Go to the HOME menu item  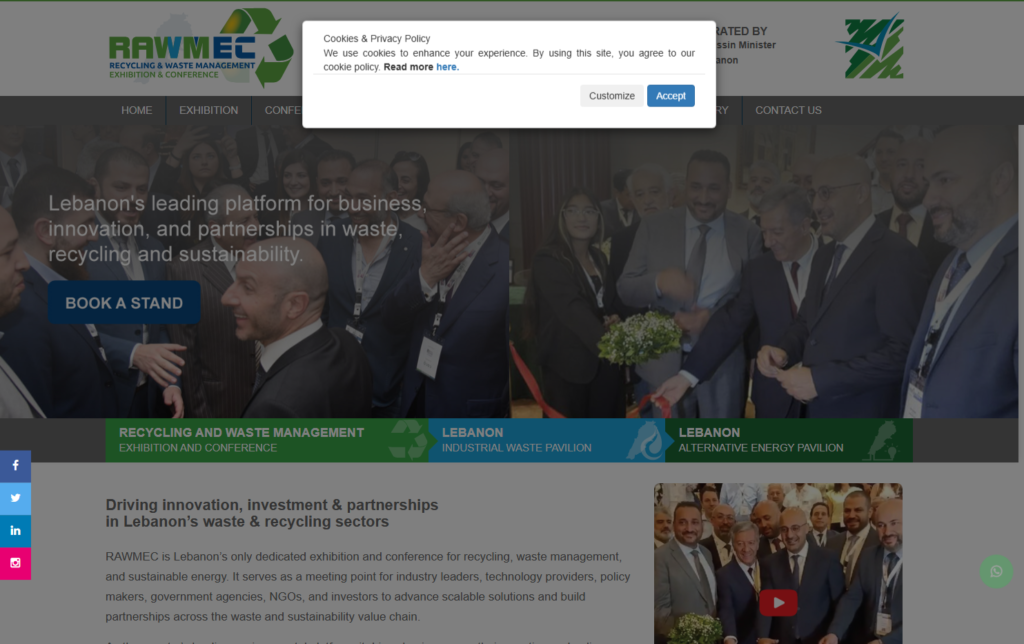pyautogui.click(x=136, y=110)
